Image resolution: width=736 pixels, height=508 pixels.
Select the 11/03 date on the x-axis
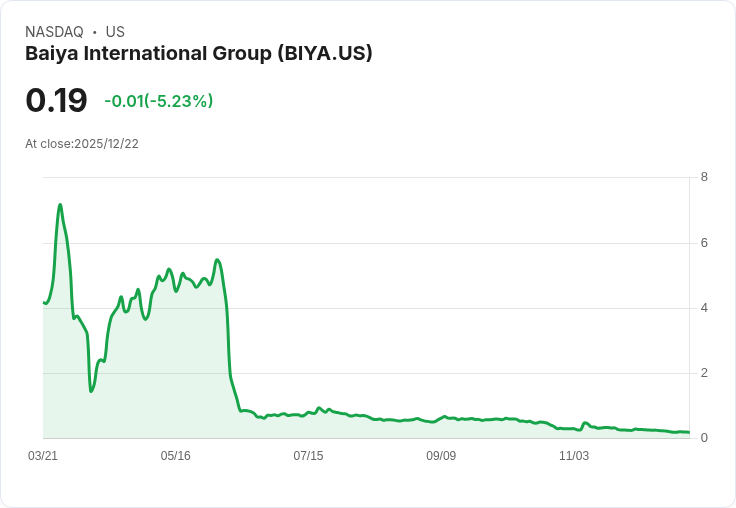click(x=574, y=456)
